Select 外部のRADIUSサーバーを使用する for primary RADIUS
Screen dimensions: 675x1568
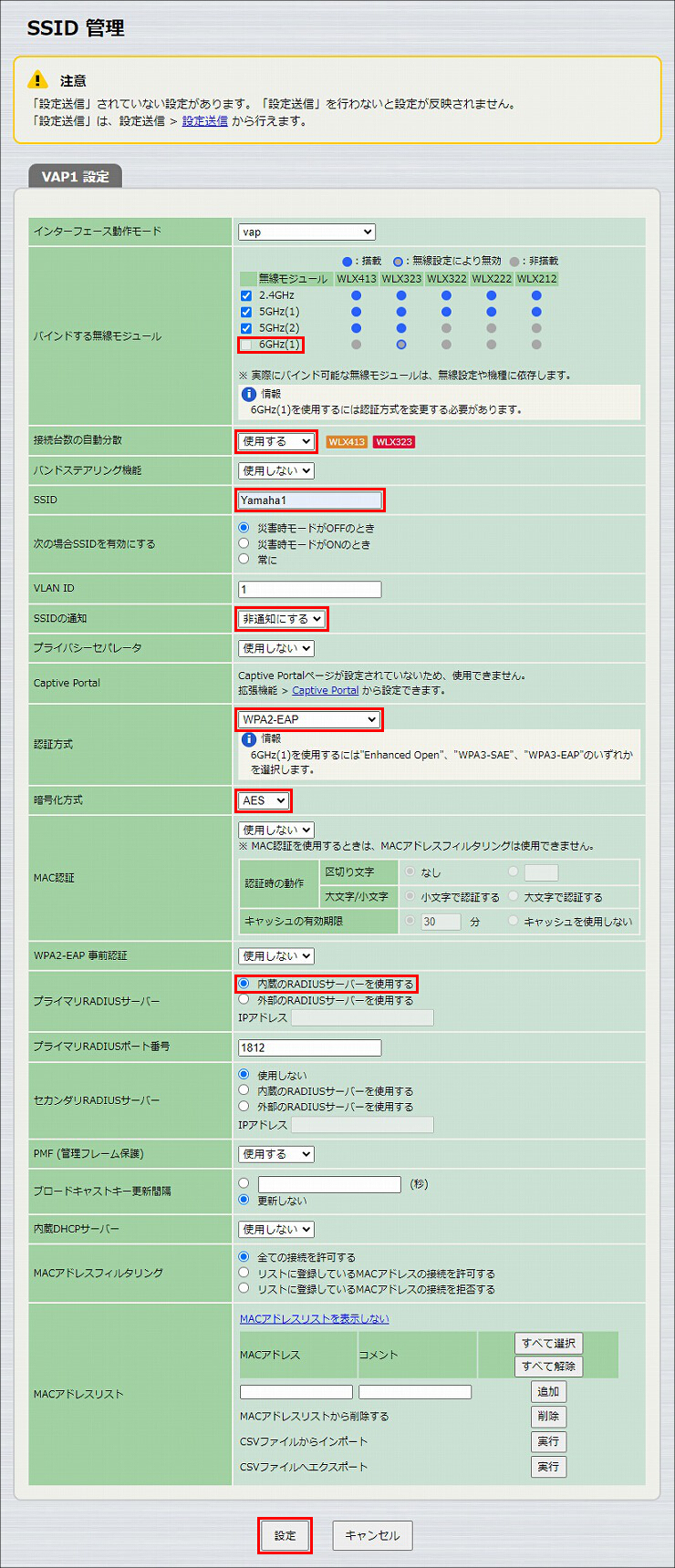tap(244, 1000)
